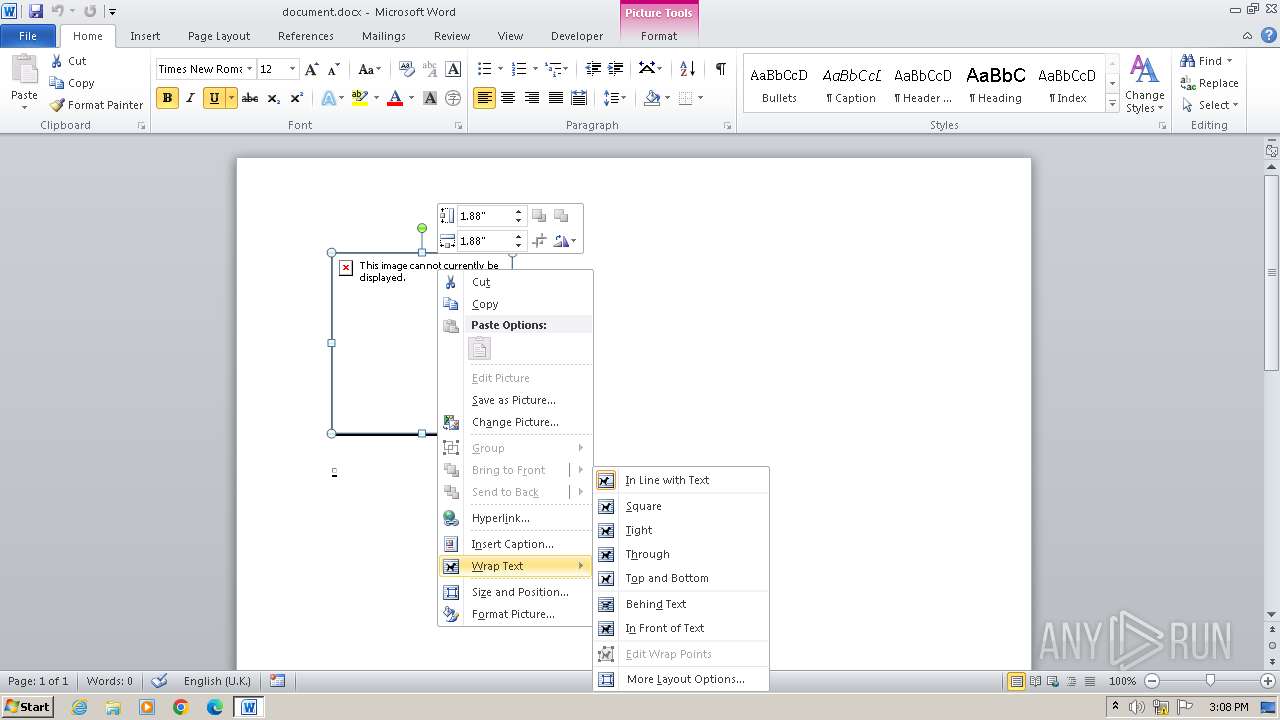Screen dimensions: 1280x720
Task: Click the shape width input field
Action: pos(485,241)
